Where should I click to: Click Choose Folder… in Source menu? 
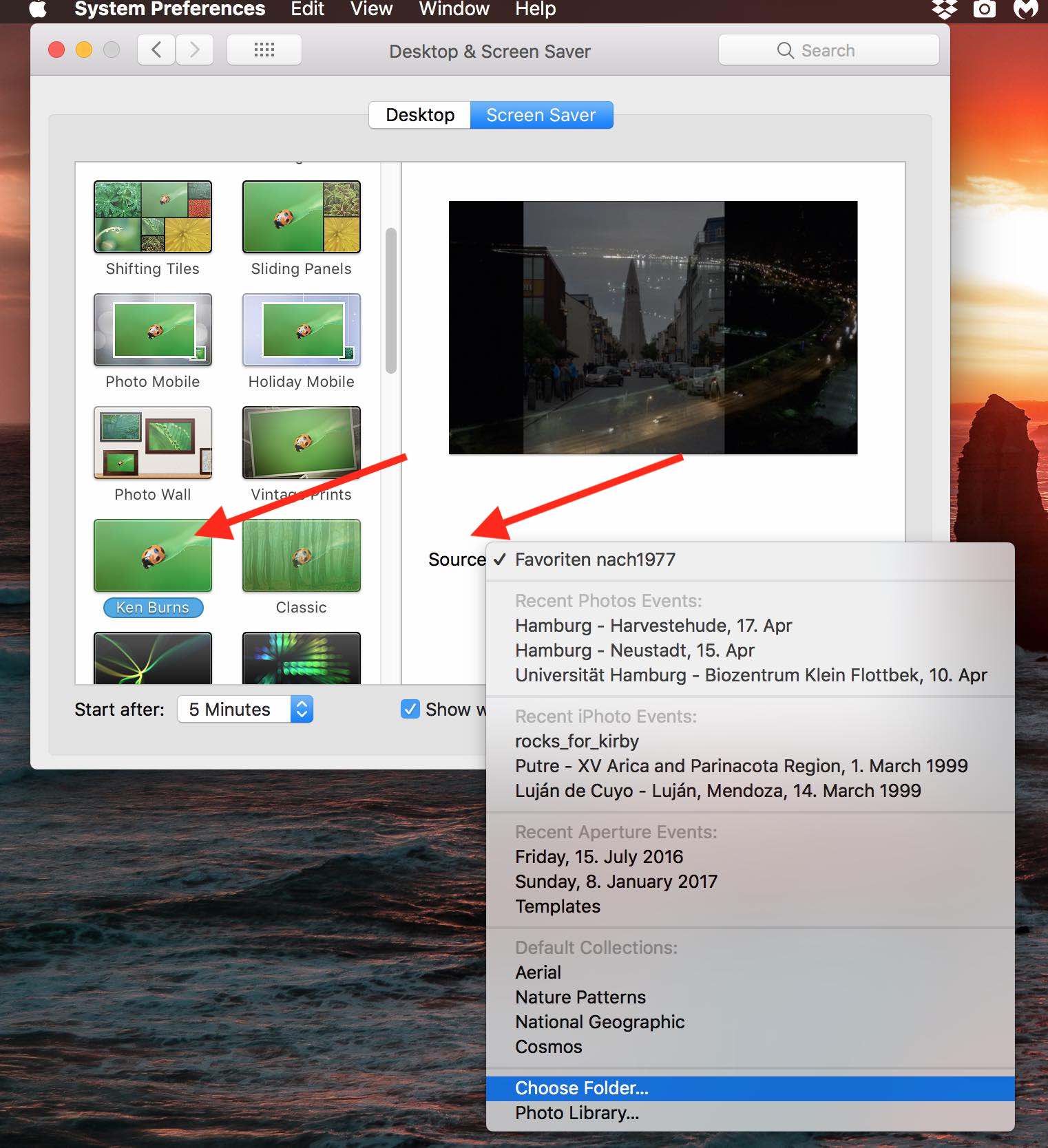[750, 1088]
